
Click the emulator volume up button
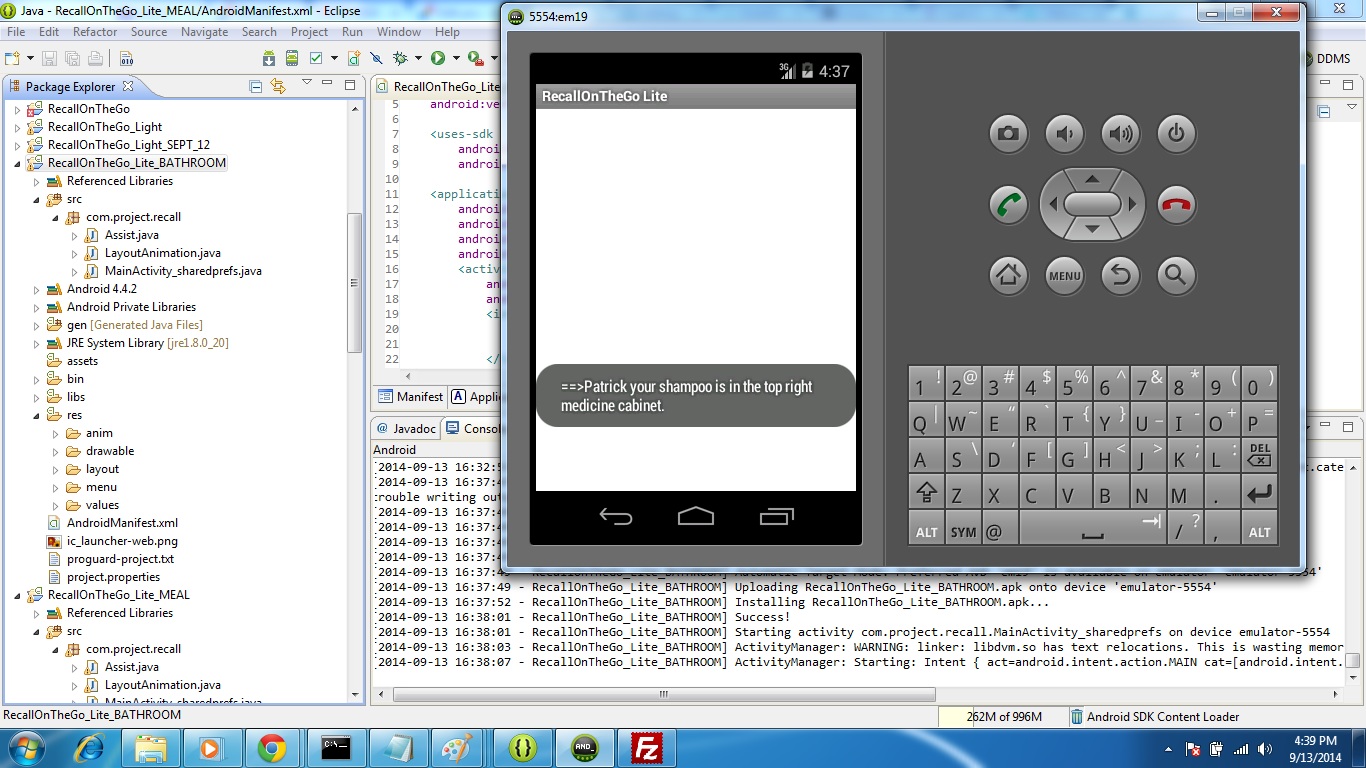click(x=1120, y=134)
